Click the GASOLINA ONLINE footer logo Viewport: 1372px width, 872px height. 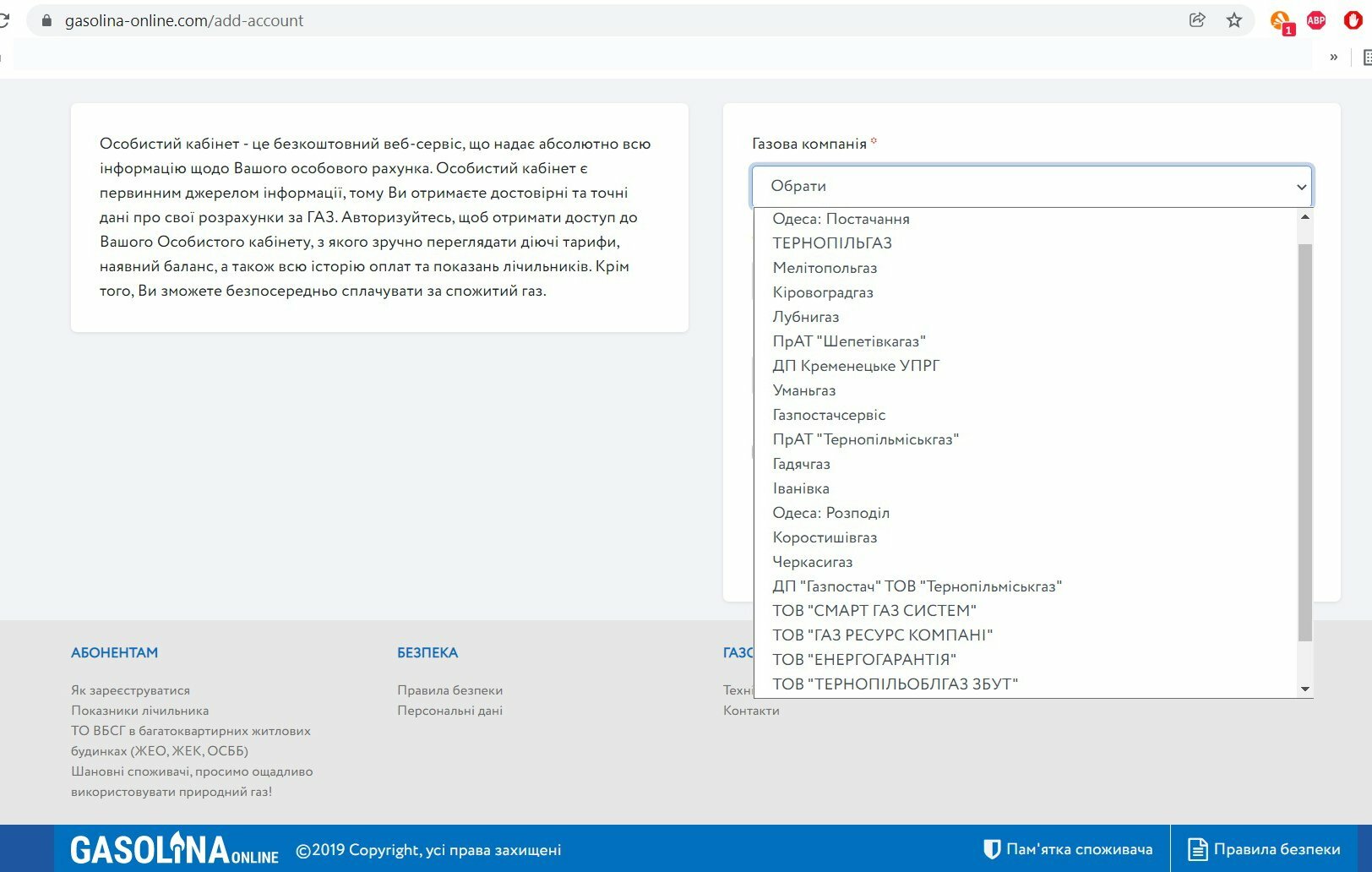point(175,849)
